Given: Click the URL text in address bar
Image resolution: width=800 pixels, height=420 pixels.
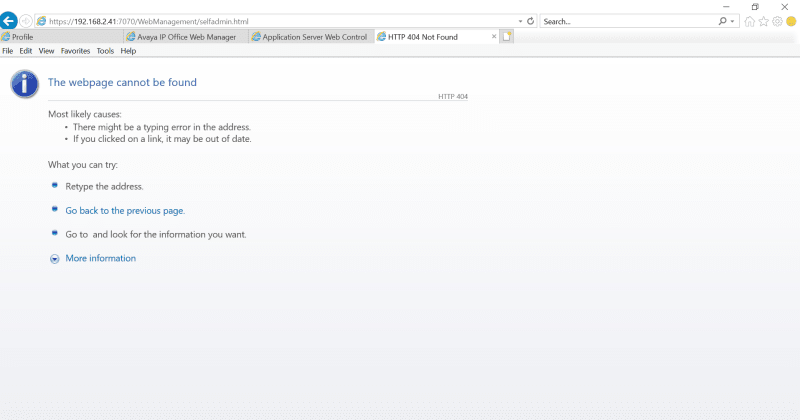Looking at the screenshot, I should point(148,21).
